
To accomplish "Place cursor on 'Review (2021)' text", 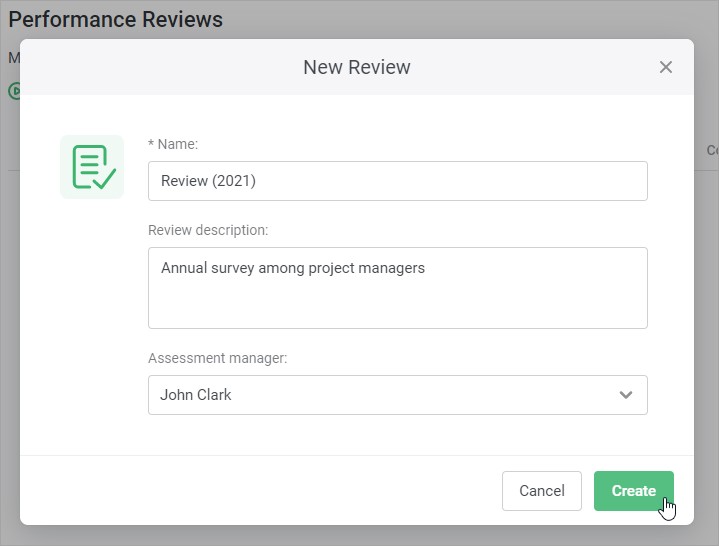I will click(208, 181).
